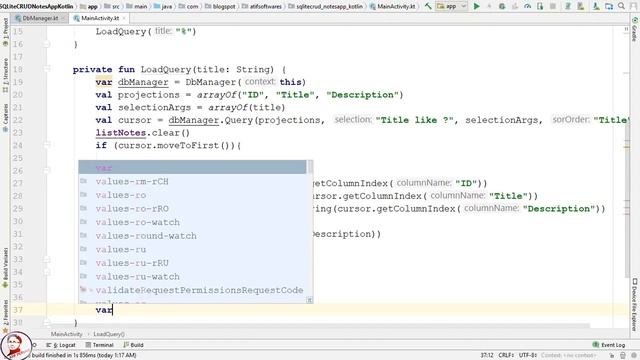Click the UTF-8 encoding status entry
The image size is (640, 360).
coord(528,355)
